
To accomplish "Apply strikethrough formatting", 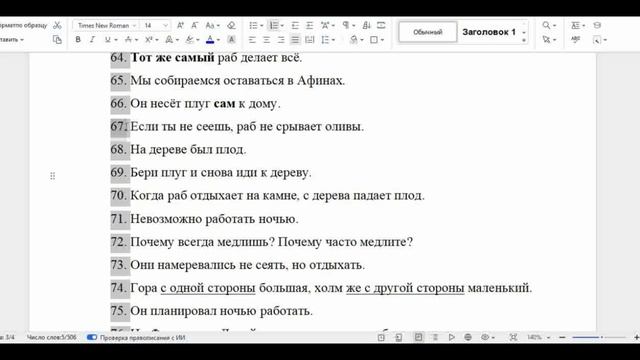I will (128, 40).
